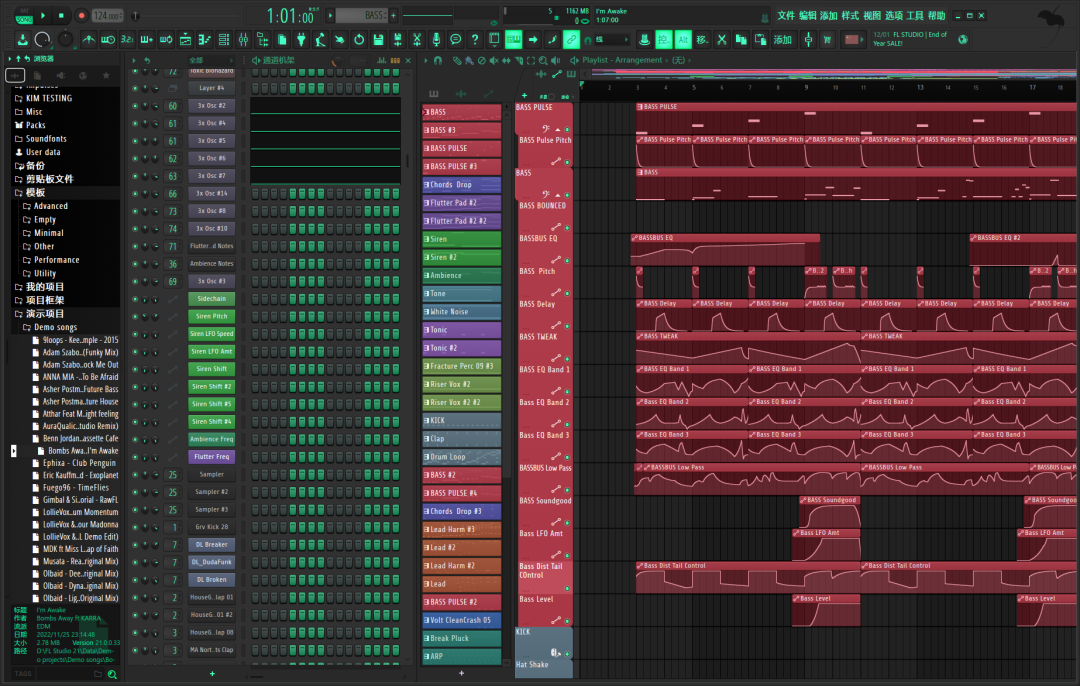Click the 添加 button in the toolbar
The width and height of the screenshot is (1080, 686).
(780, 40)
